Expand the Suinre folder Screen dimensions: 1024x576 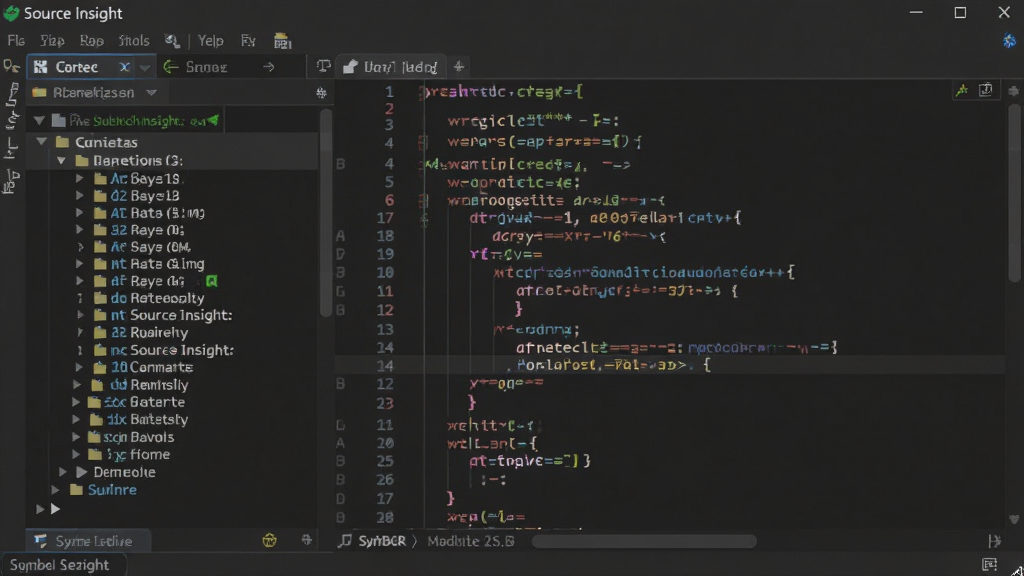tap(56, 489)
